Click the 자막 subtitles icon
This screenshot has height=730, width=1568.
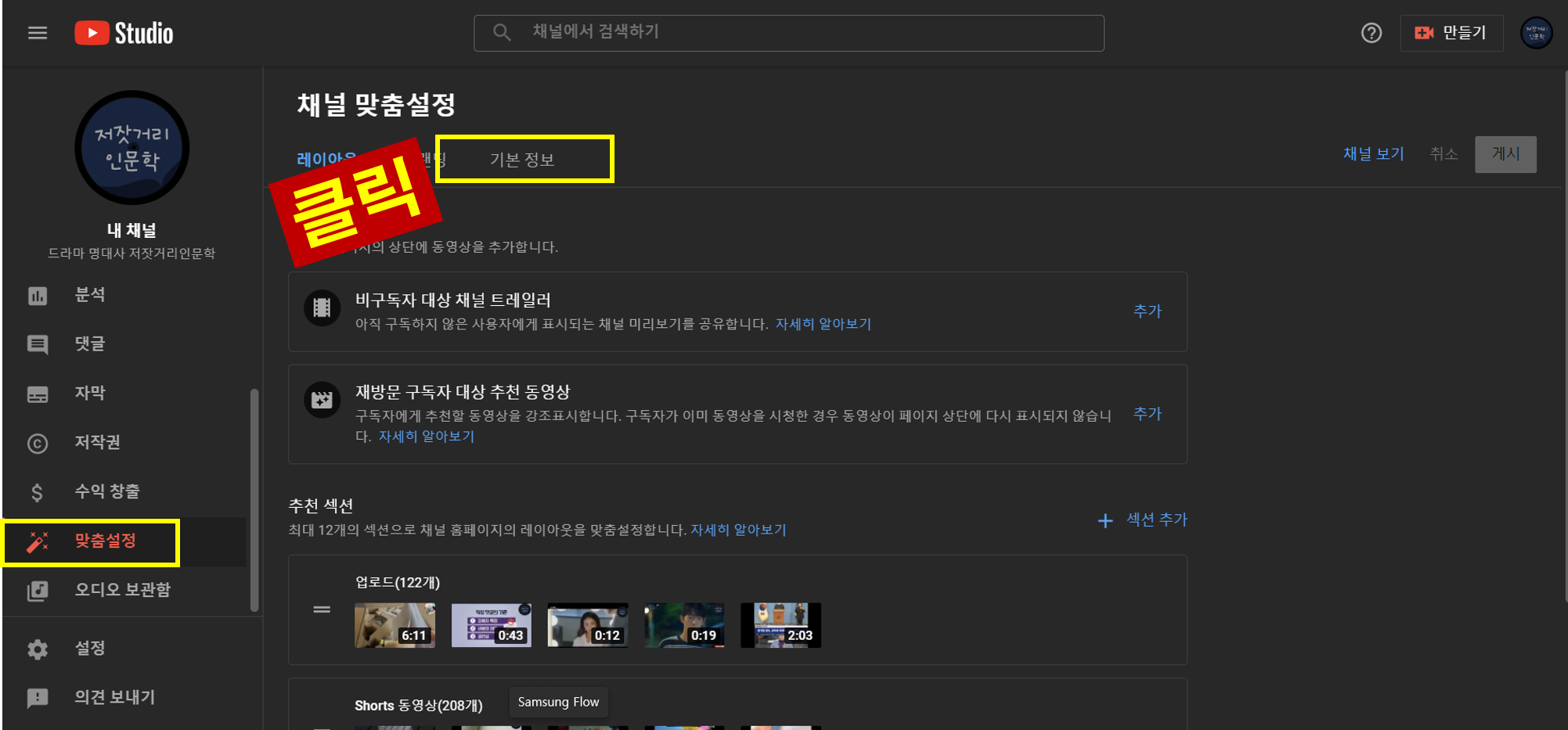tap(38, 394)
